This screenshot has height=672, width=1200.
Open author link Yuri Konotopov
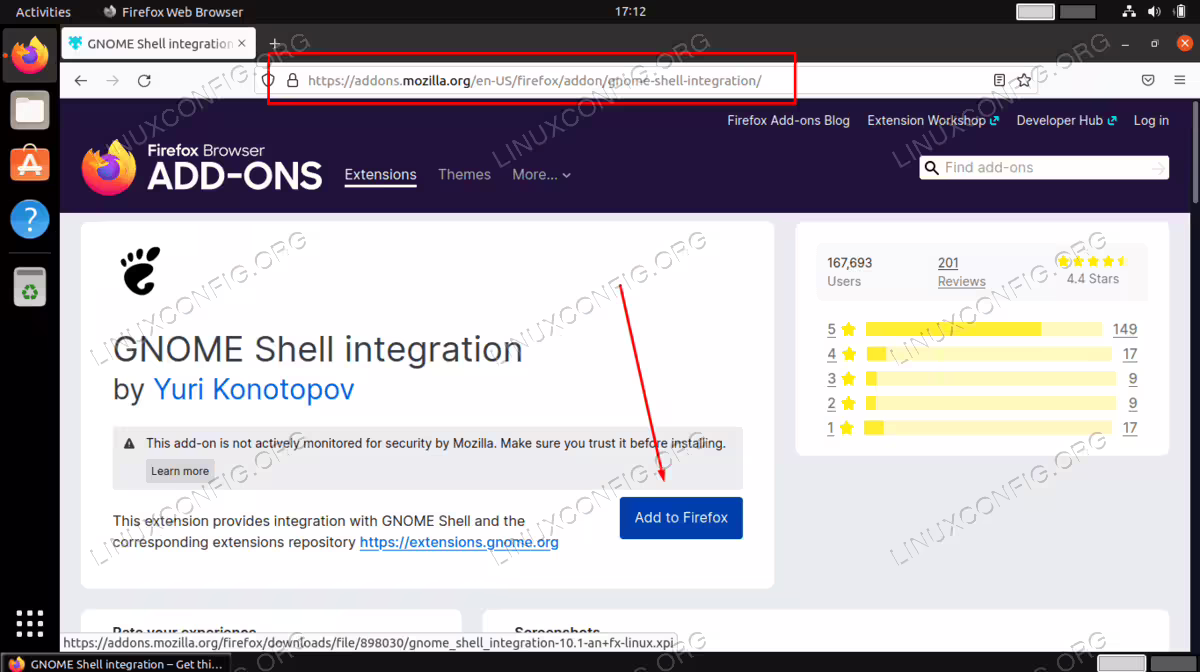tap(254, 389)
